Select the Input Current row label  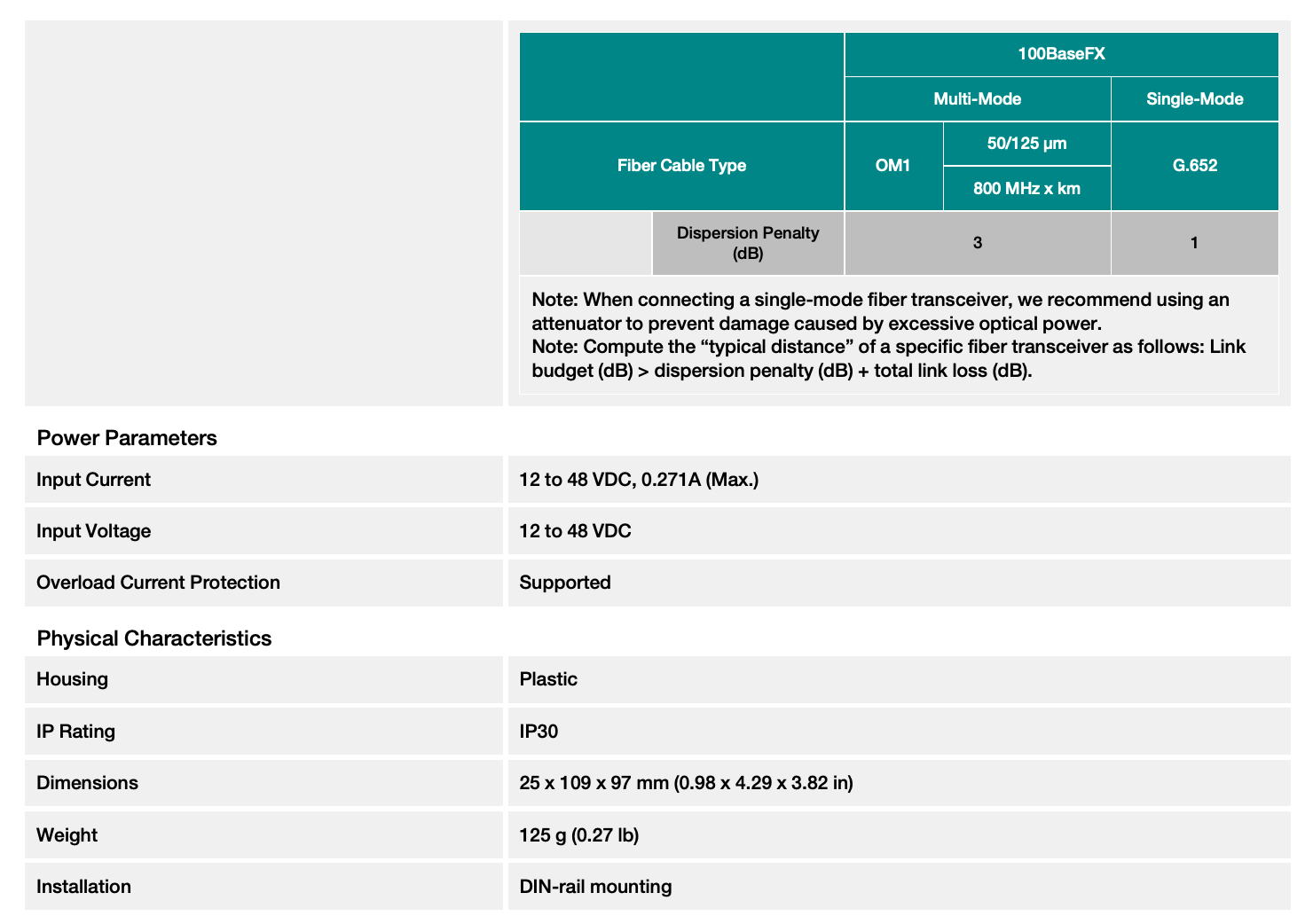tap(93, 480)
